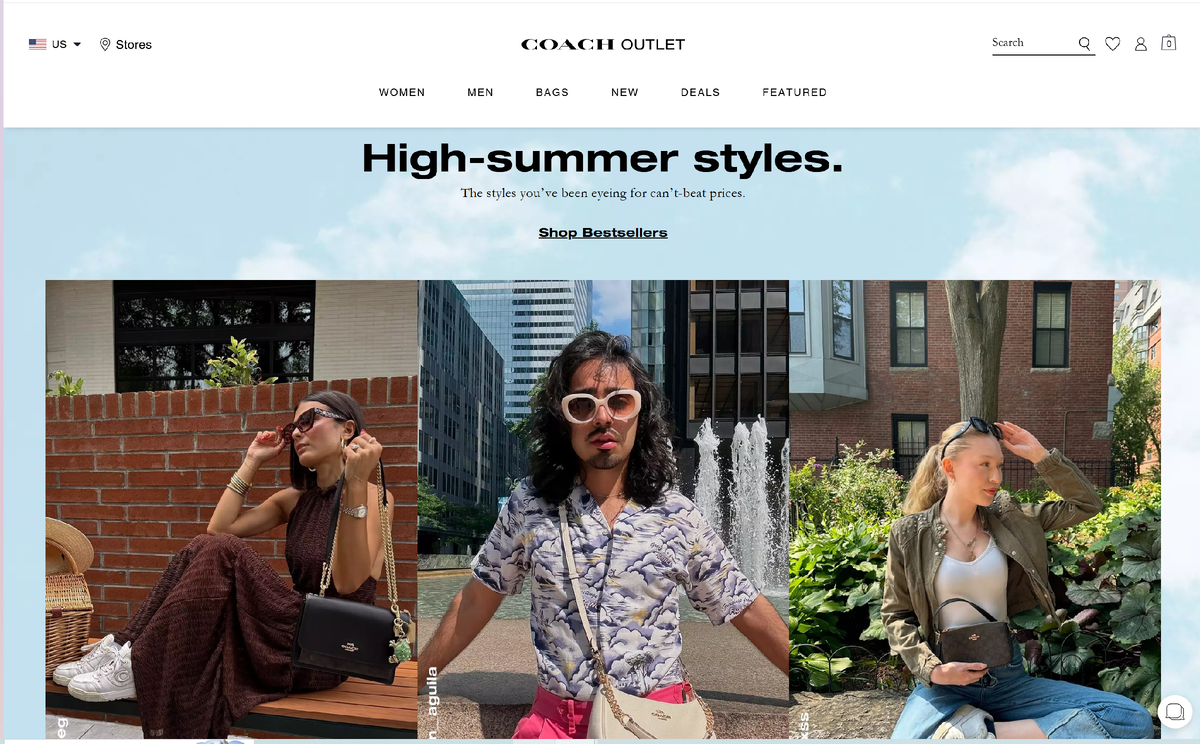Click the US flag icon
The width and height of the screenshot is (1200, 744).
click(x=38, y=44)
